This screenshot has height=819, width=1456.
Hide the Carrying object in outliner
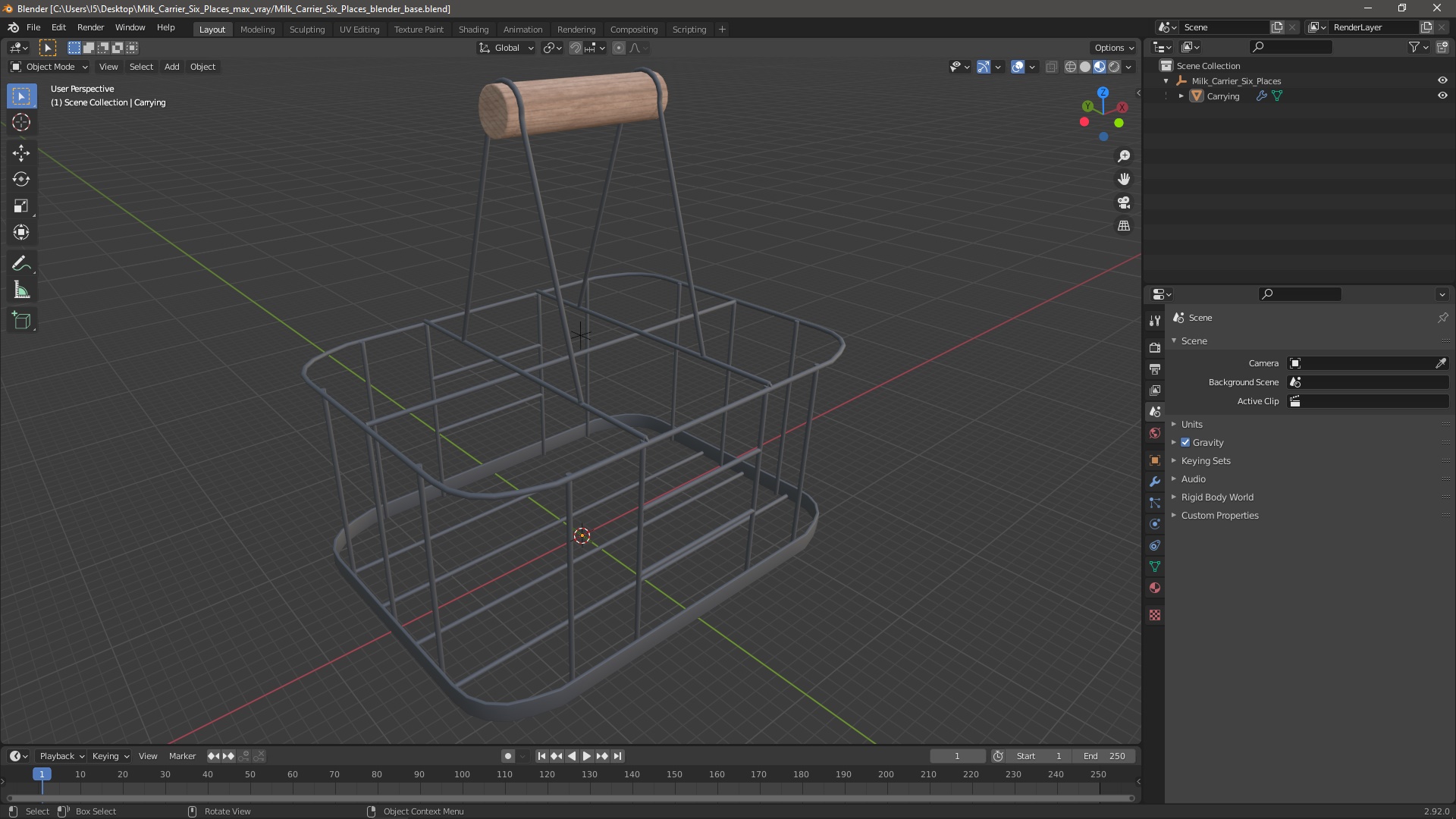point(1442,96)
